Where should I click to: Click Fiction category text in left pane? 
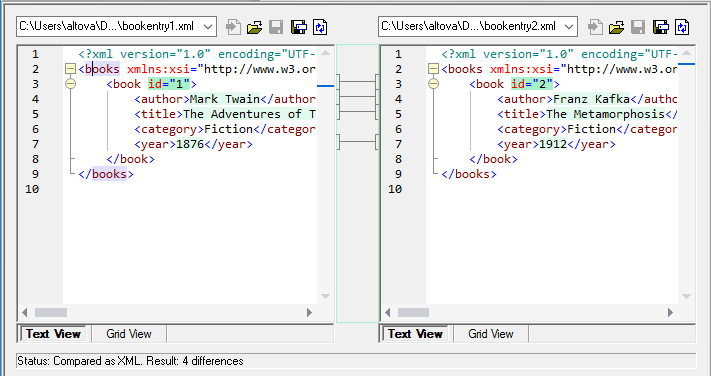click(229, 129)
